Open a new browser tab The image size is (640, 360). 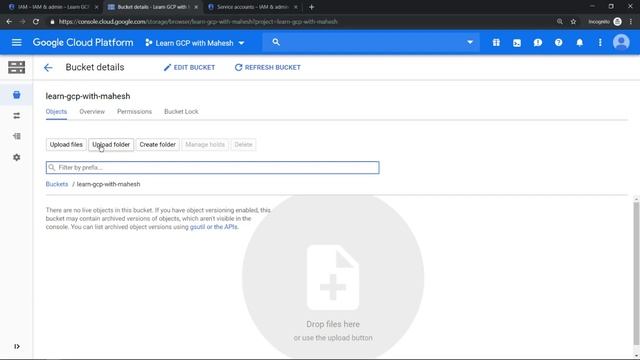tap(311, 7)
